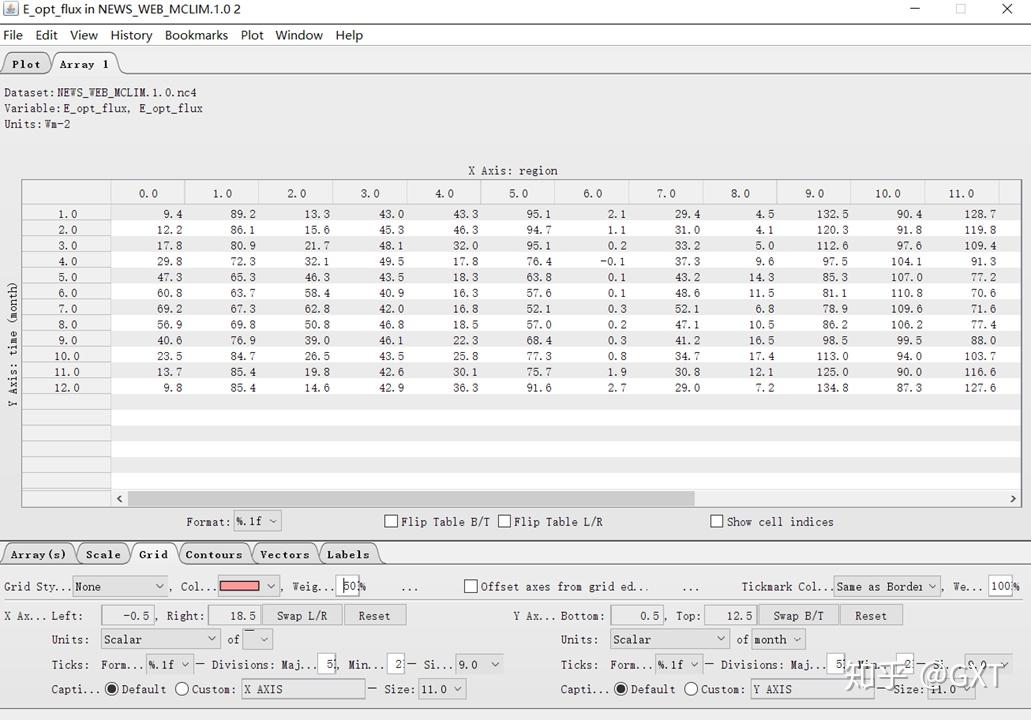
Task: Switch to the Contours tab
Action: [214, 554]
